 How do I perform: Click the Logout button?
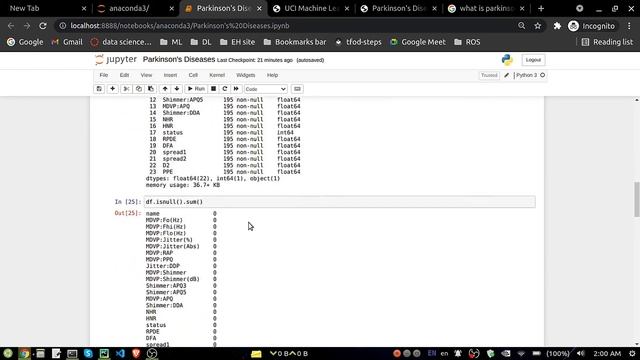[x=533, y=60]
